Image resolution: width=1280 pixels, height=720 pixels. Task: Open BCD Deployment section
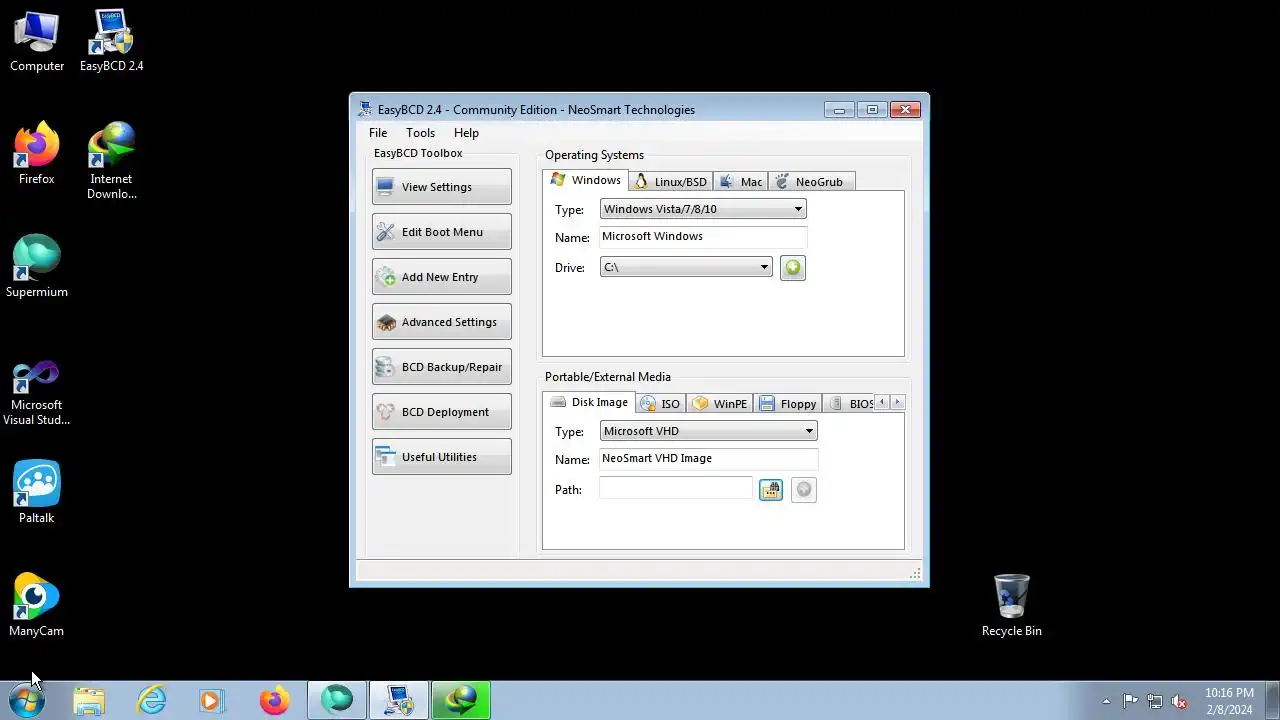441,412
